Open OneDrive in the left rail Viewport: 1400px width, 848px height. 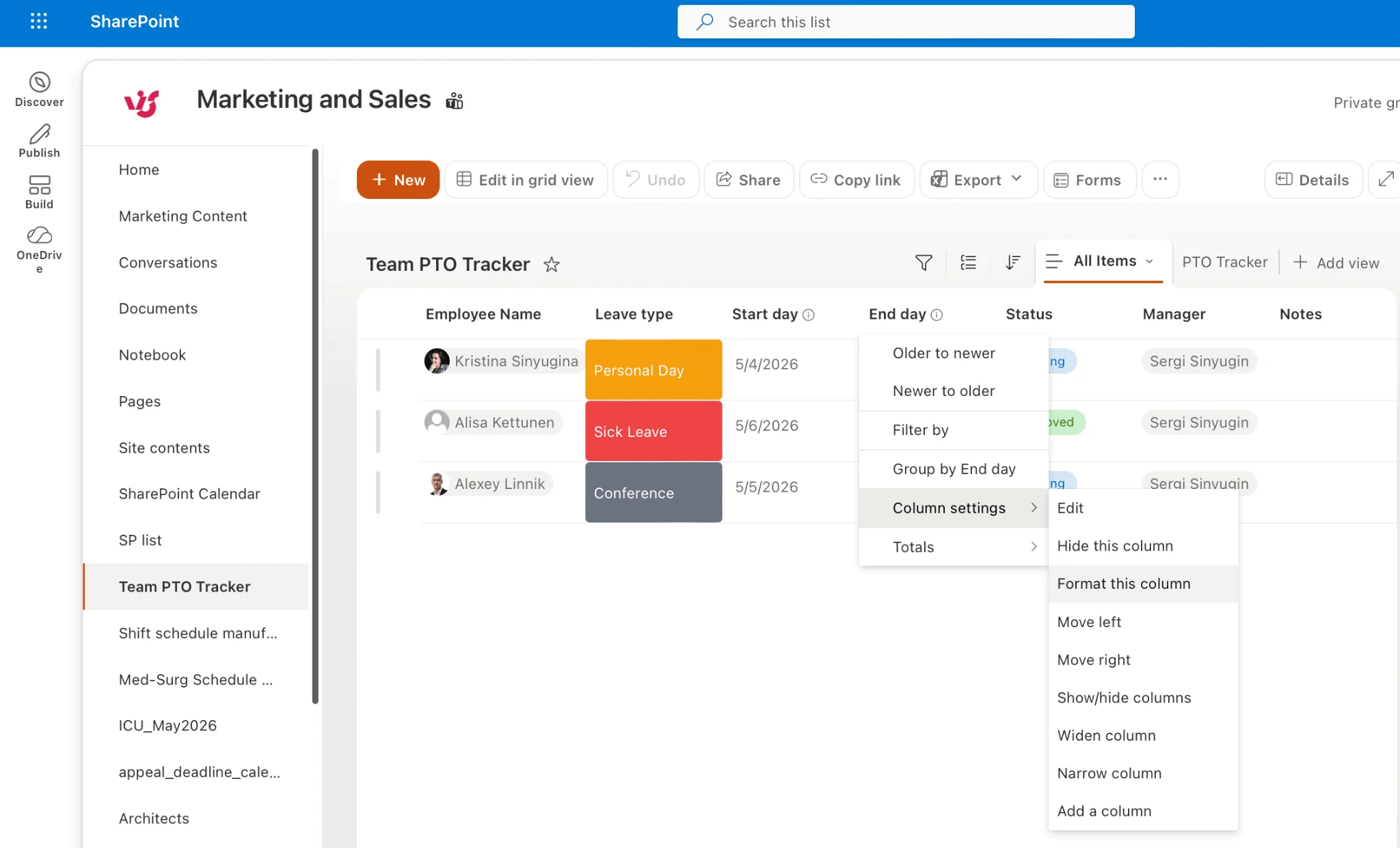coord(39,250)
